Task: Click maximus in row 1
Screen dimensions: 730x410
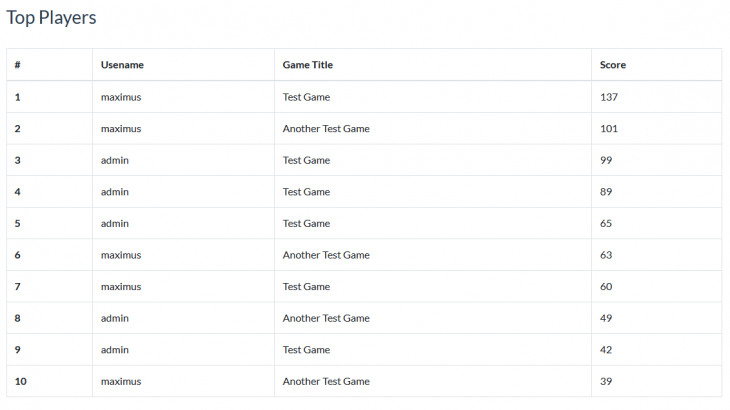Action: coord(121,97)
